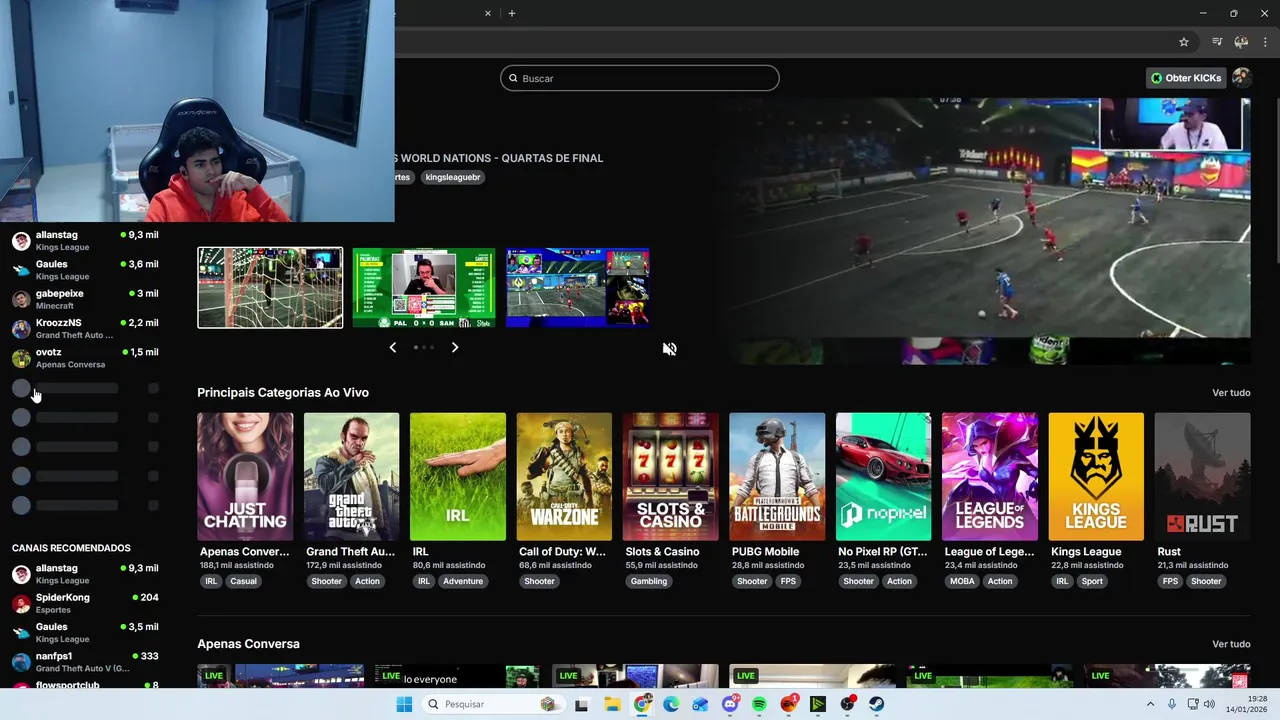This screenshot has height=720, width=1280.
Task: Show hidden system tray icons
Action: click(1150, 704)
